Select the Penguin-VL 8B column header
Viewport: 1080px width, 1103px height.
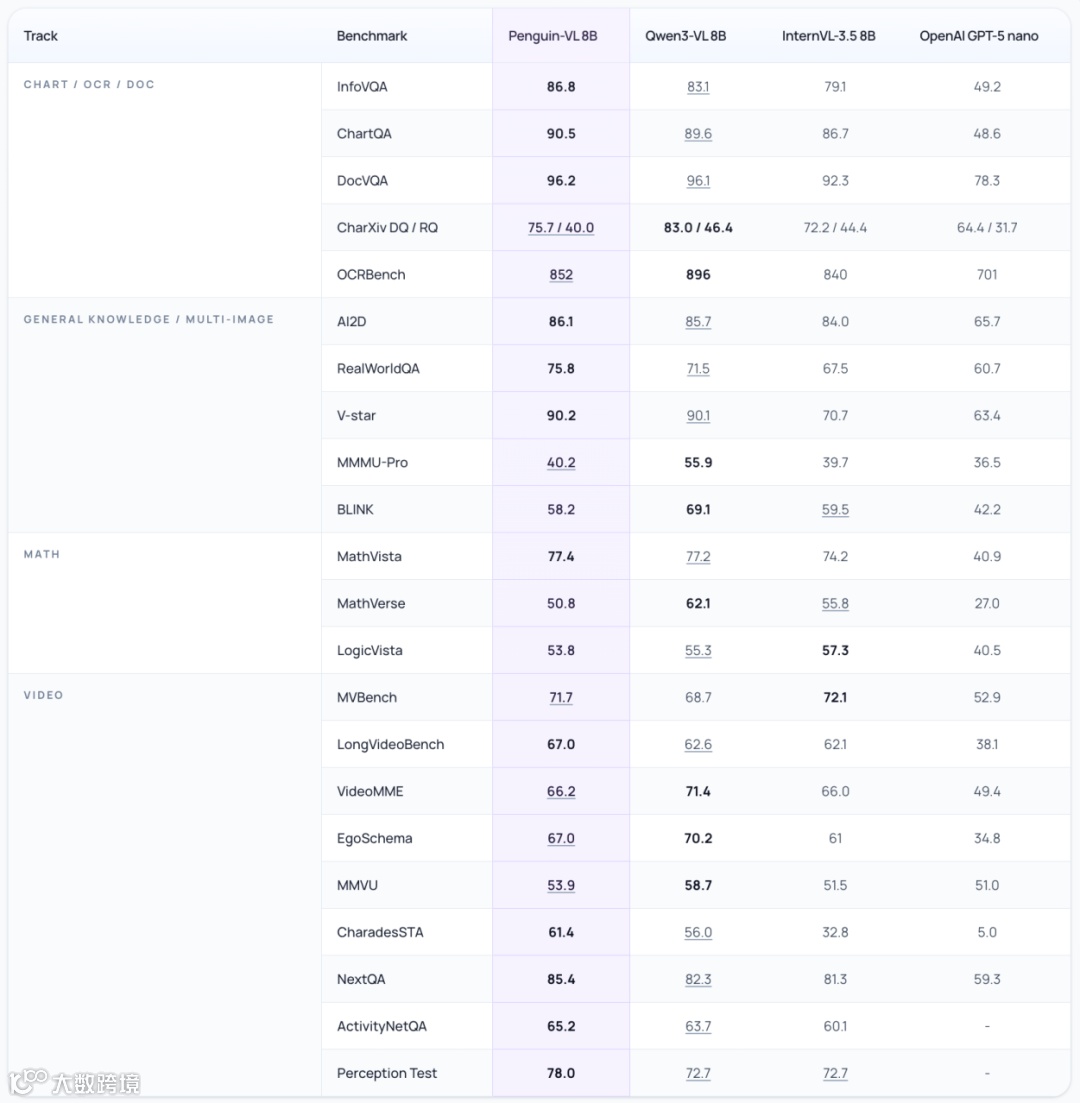coord(552,36)
